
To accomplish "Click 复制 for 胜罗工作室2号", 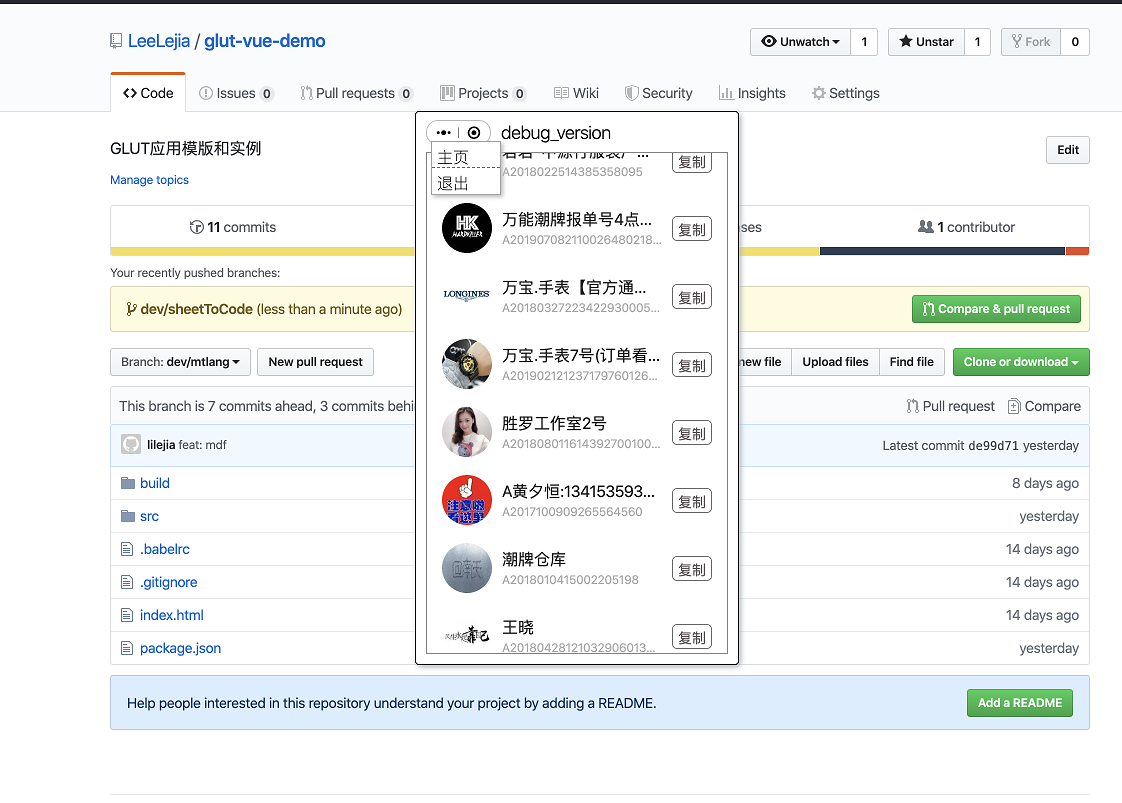I will pyautogui.click(x=692, y=433).
